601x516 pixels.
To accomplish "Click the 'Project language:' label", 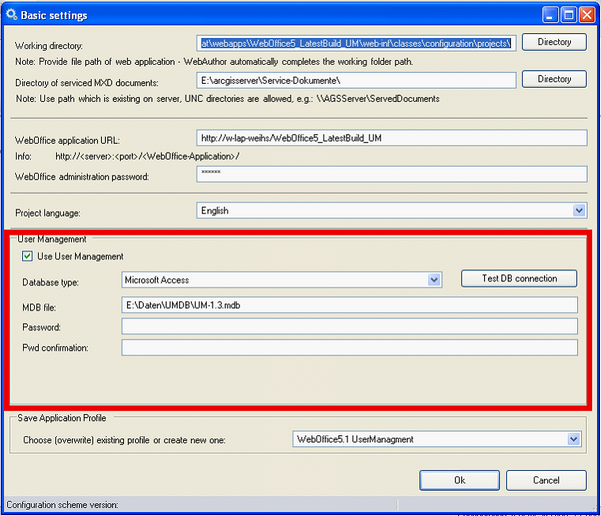I will (48, 213).
